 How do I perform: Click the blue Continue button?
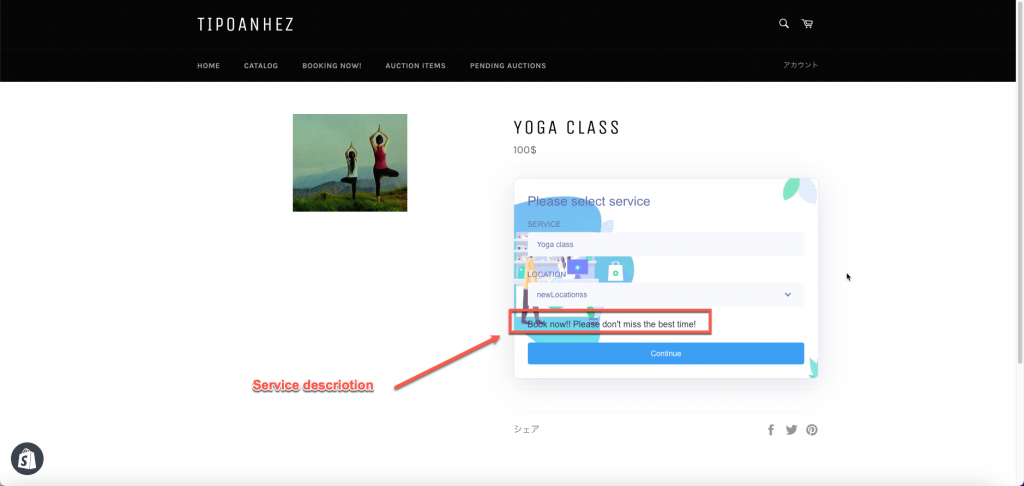(665, 353)
